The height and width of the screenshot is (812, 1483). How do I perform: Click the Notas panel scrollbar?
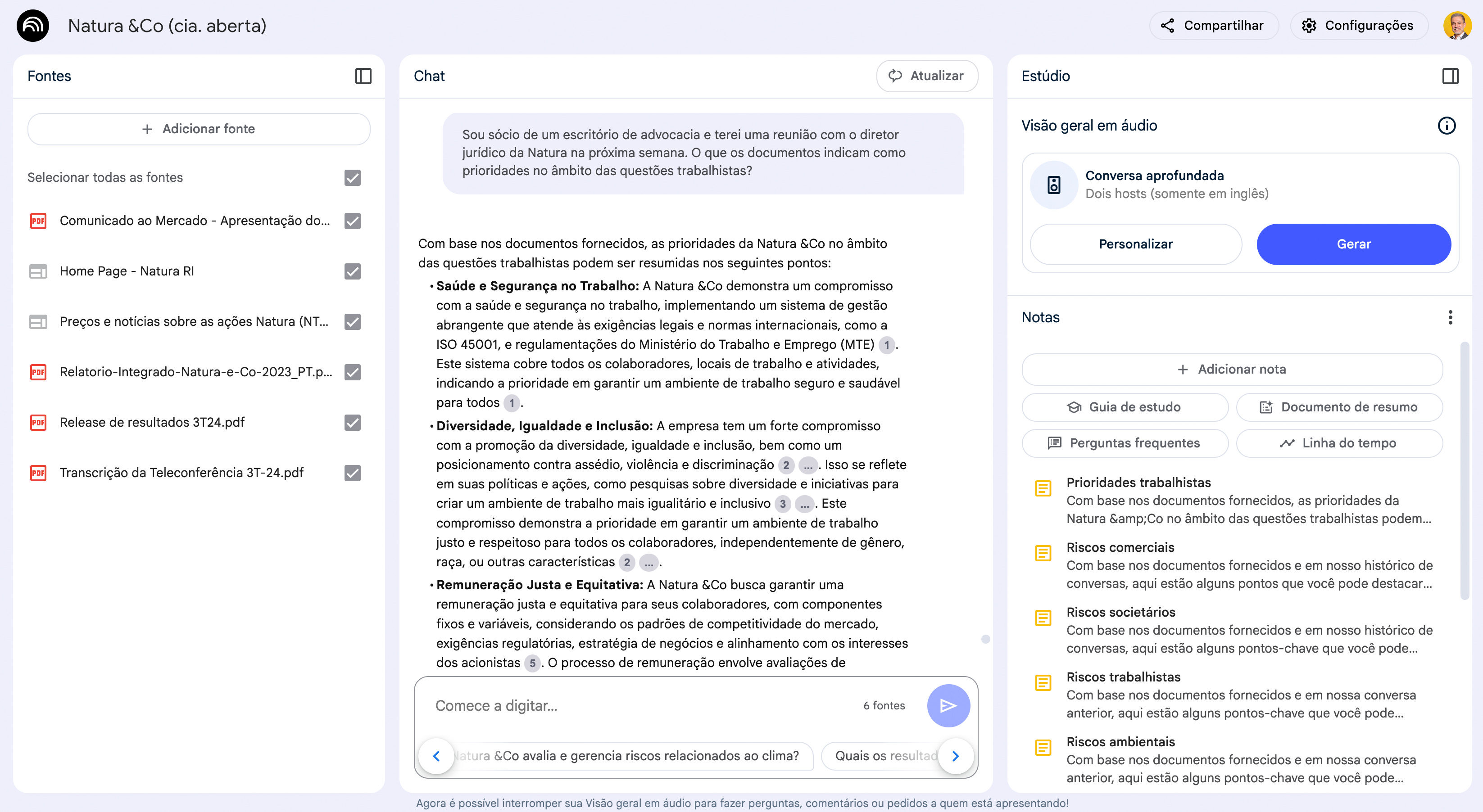pyautogui.click(x=1465, y=472)
